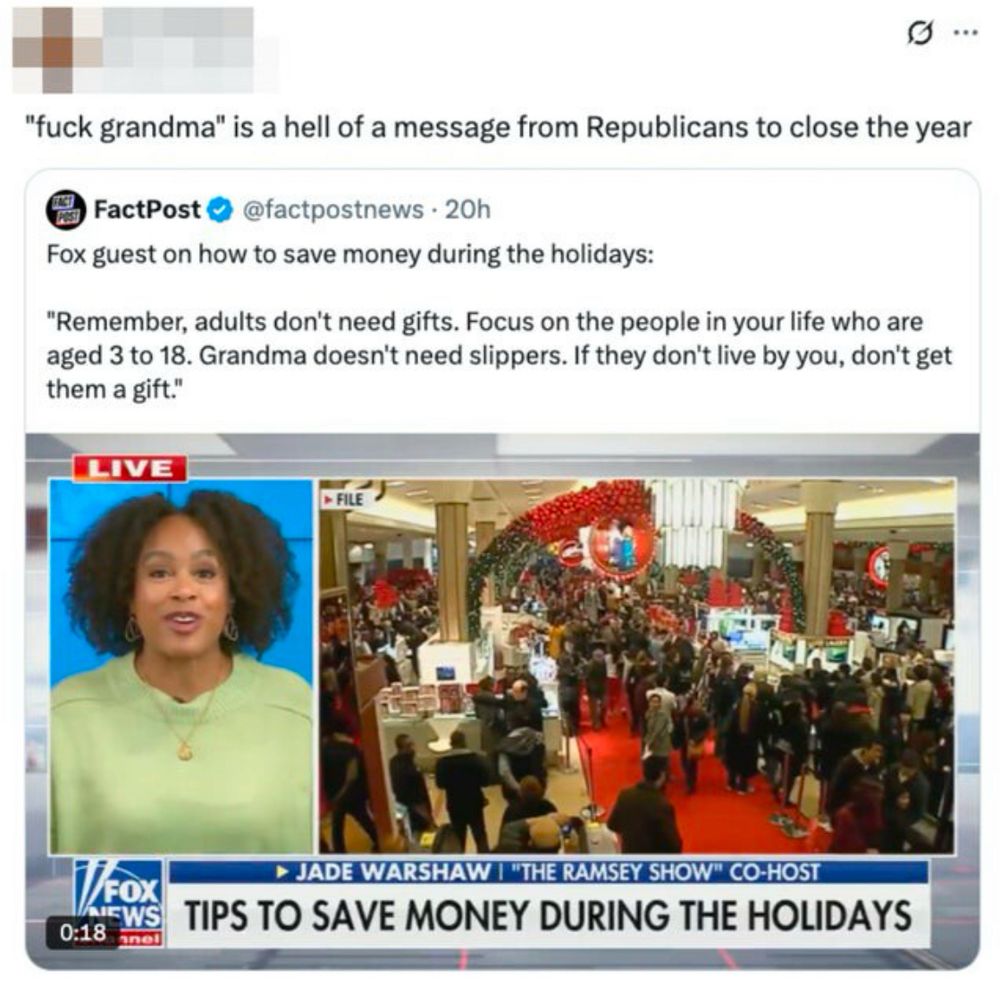Click the 0:18 video duration badge
The width and height of the screenshot is (1000, 984).
(x=83, y=933)
